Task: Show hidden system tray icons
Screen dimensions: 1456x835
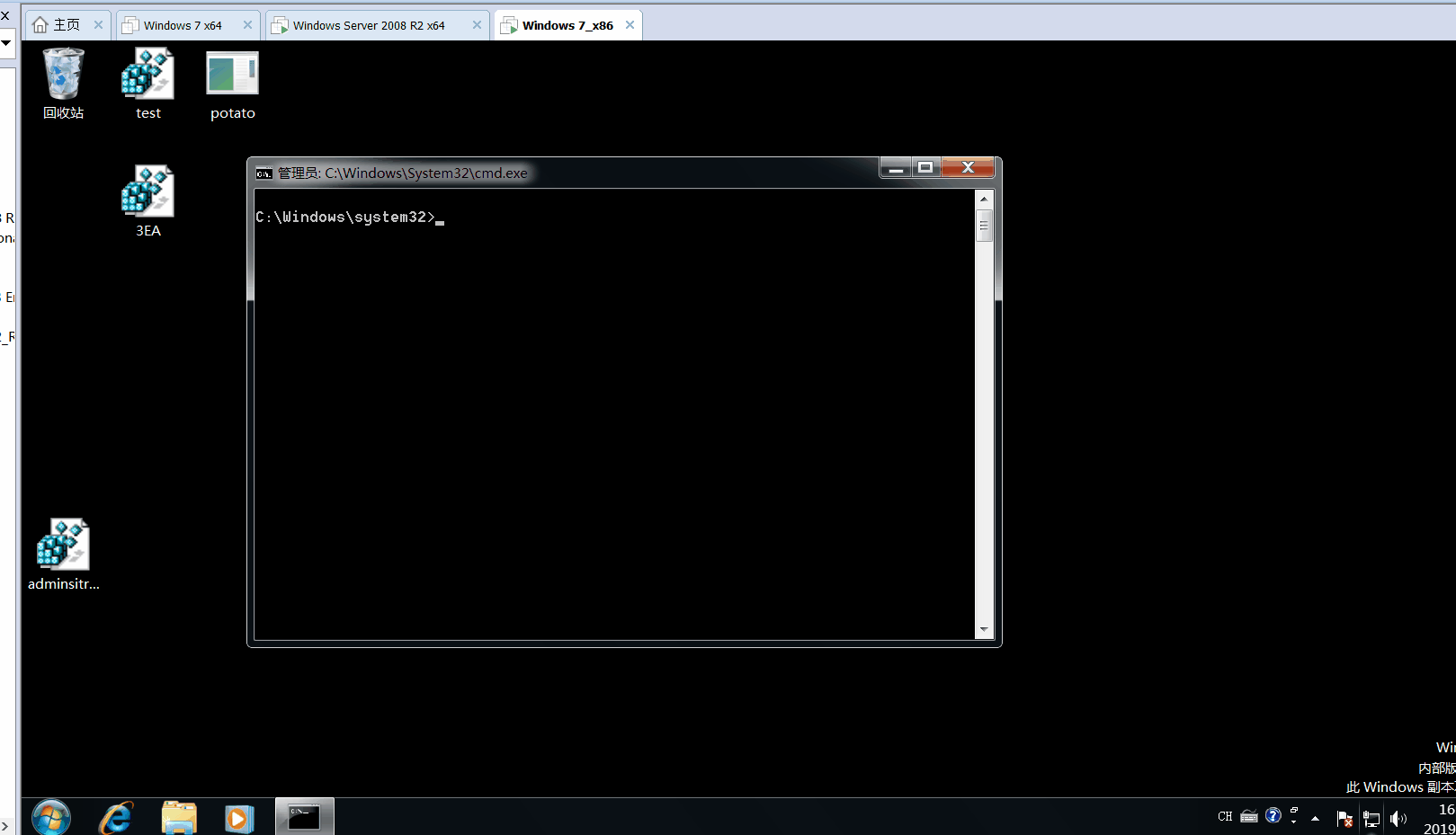Action: pyautogui.click(x=1315, y=818)
